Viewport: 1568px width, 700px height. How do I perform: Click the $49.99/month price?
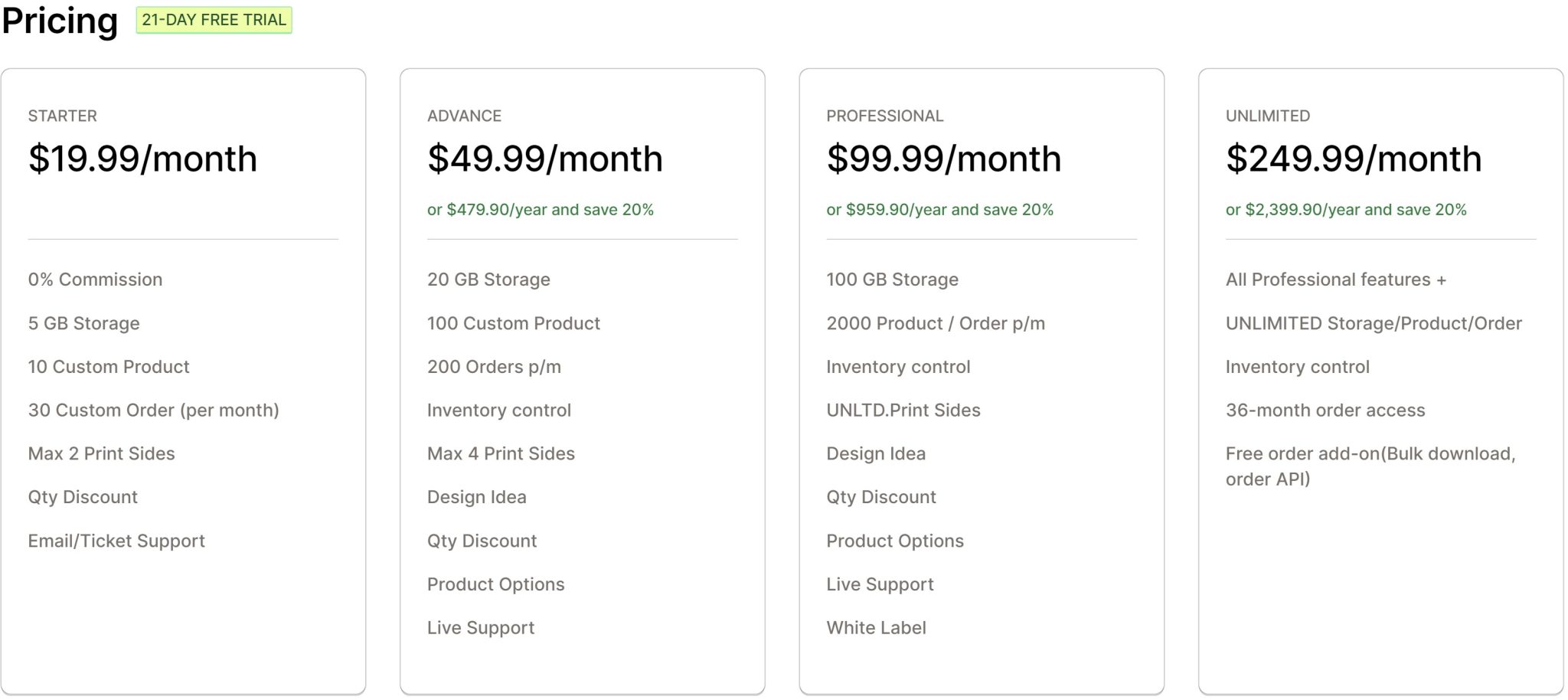tap(544, 159)
